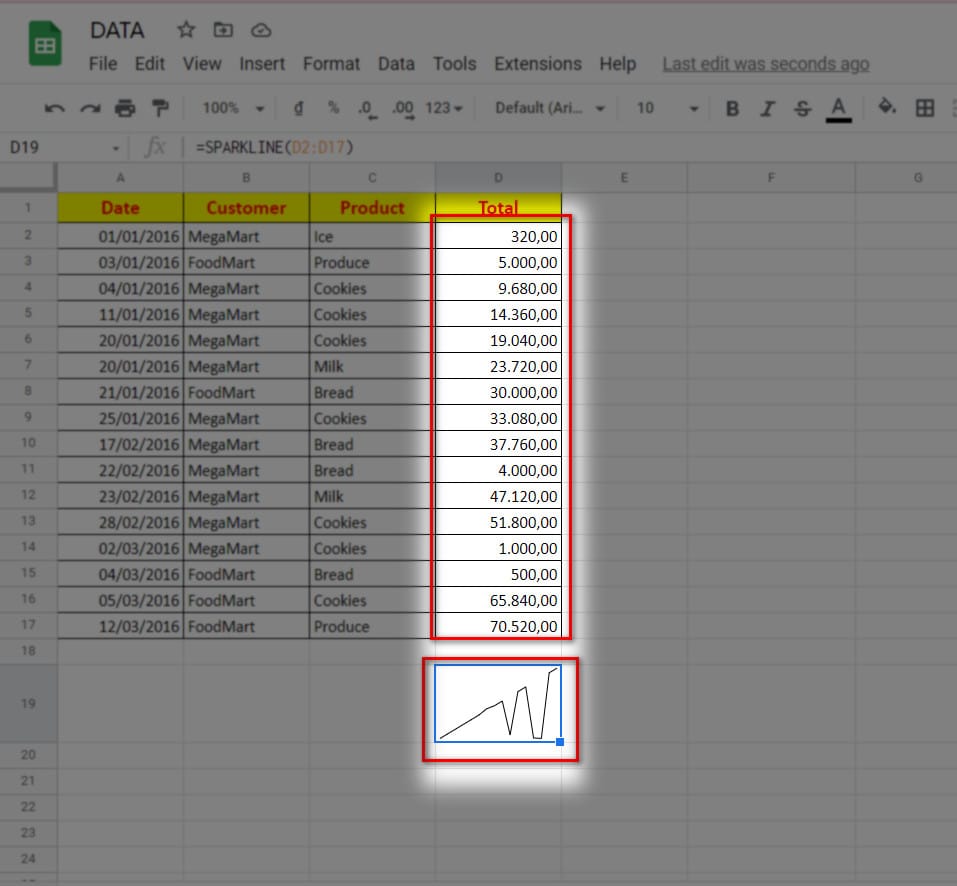Screen dimensions: 957x886
Task: Toggle bold formatting
Action: (733, 108)
